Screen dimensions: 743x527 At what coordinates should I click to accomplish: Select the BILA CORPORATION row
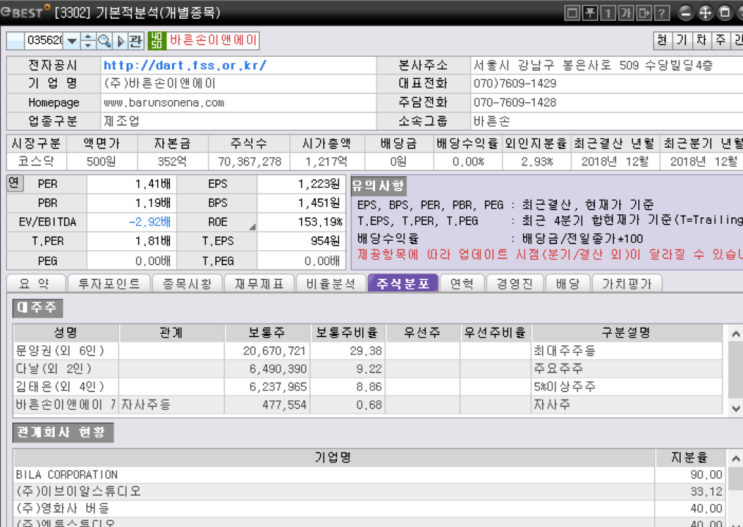[x=369, y=475]
